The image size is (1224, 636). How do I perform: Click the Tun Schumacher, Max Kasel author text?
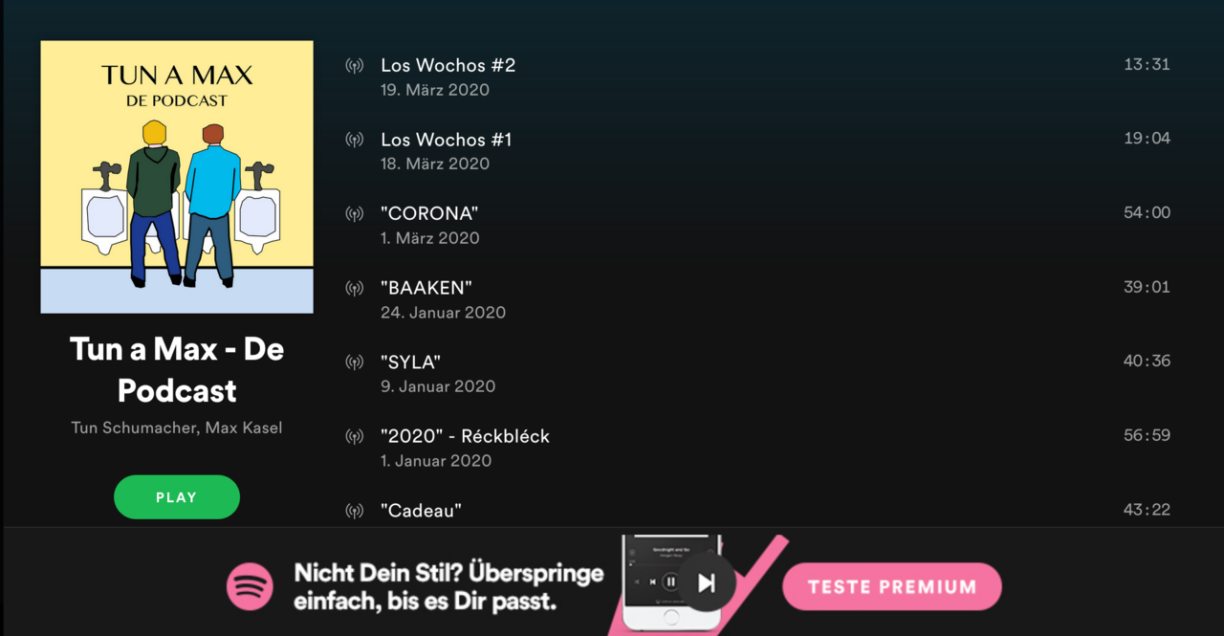pyautogui.click(x=177, y=428)
